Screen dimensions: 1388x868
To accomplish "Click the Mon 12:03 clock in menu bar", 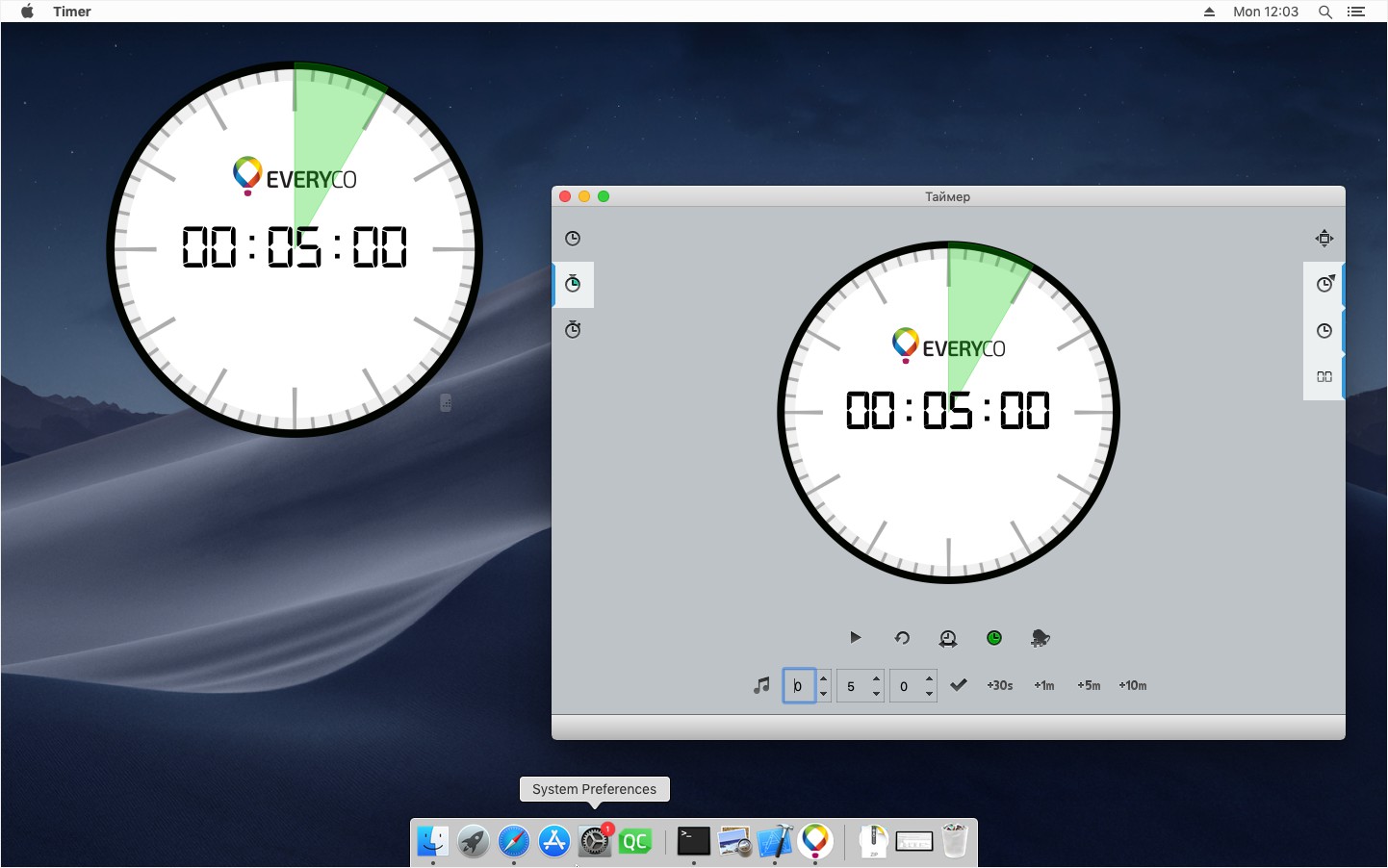I will (x=1266, y=12).
